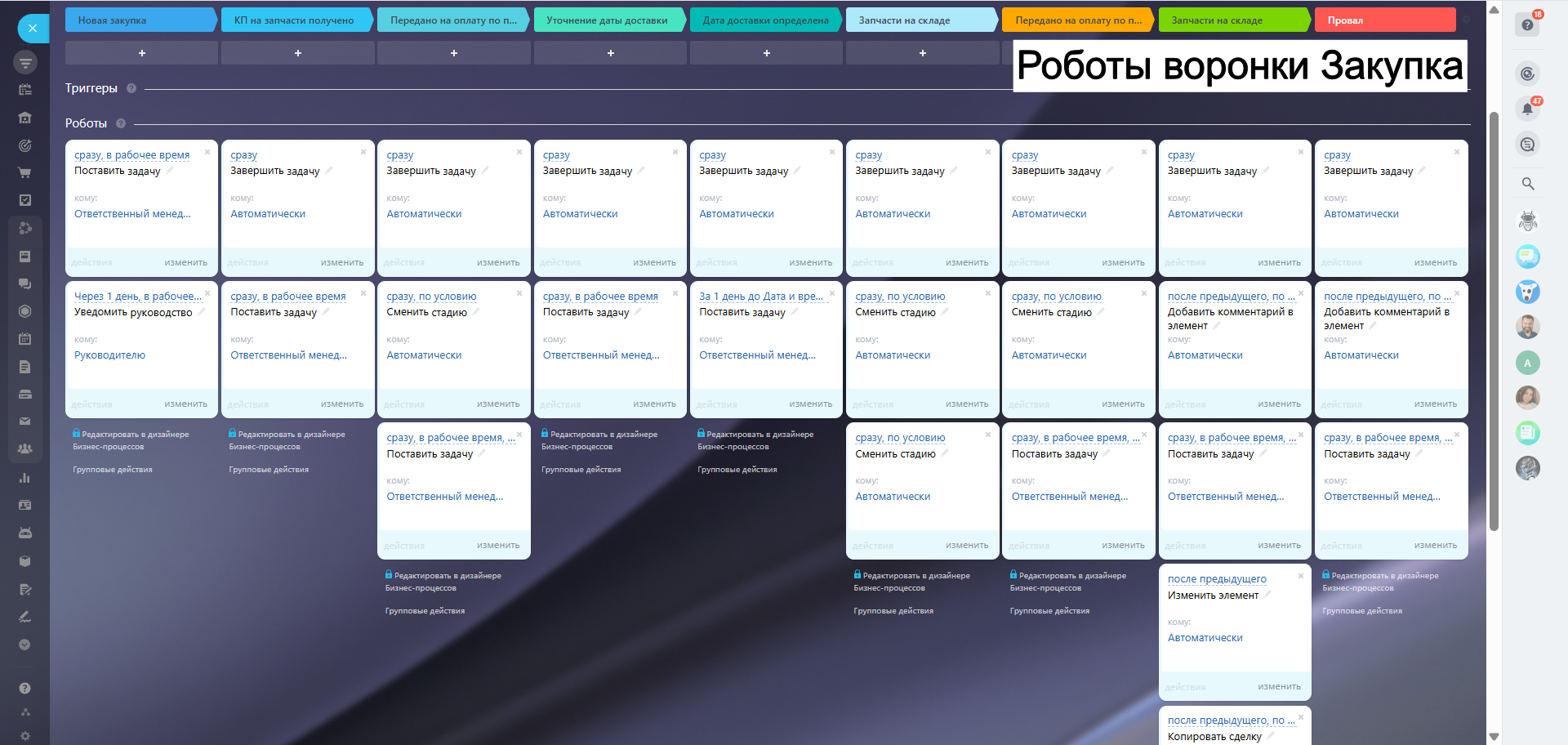Show help for the Триггеры section
Viewport: 1568px width, 745px height.
tap(131, 88)
